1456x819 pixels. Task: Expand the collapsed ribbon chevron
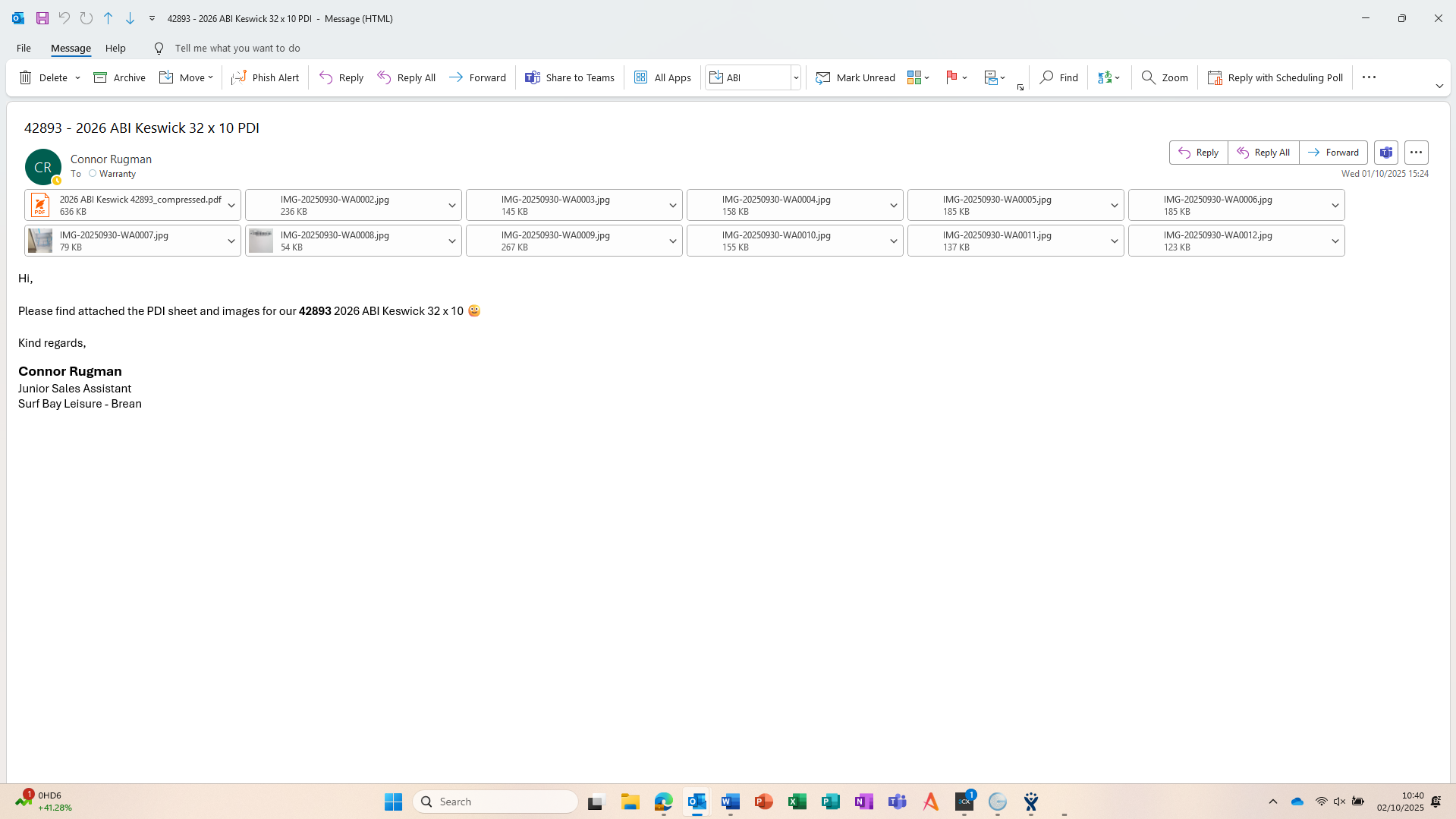pos(1439,86)
